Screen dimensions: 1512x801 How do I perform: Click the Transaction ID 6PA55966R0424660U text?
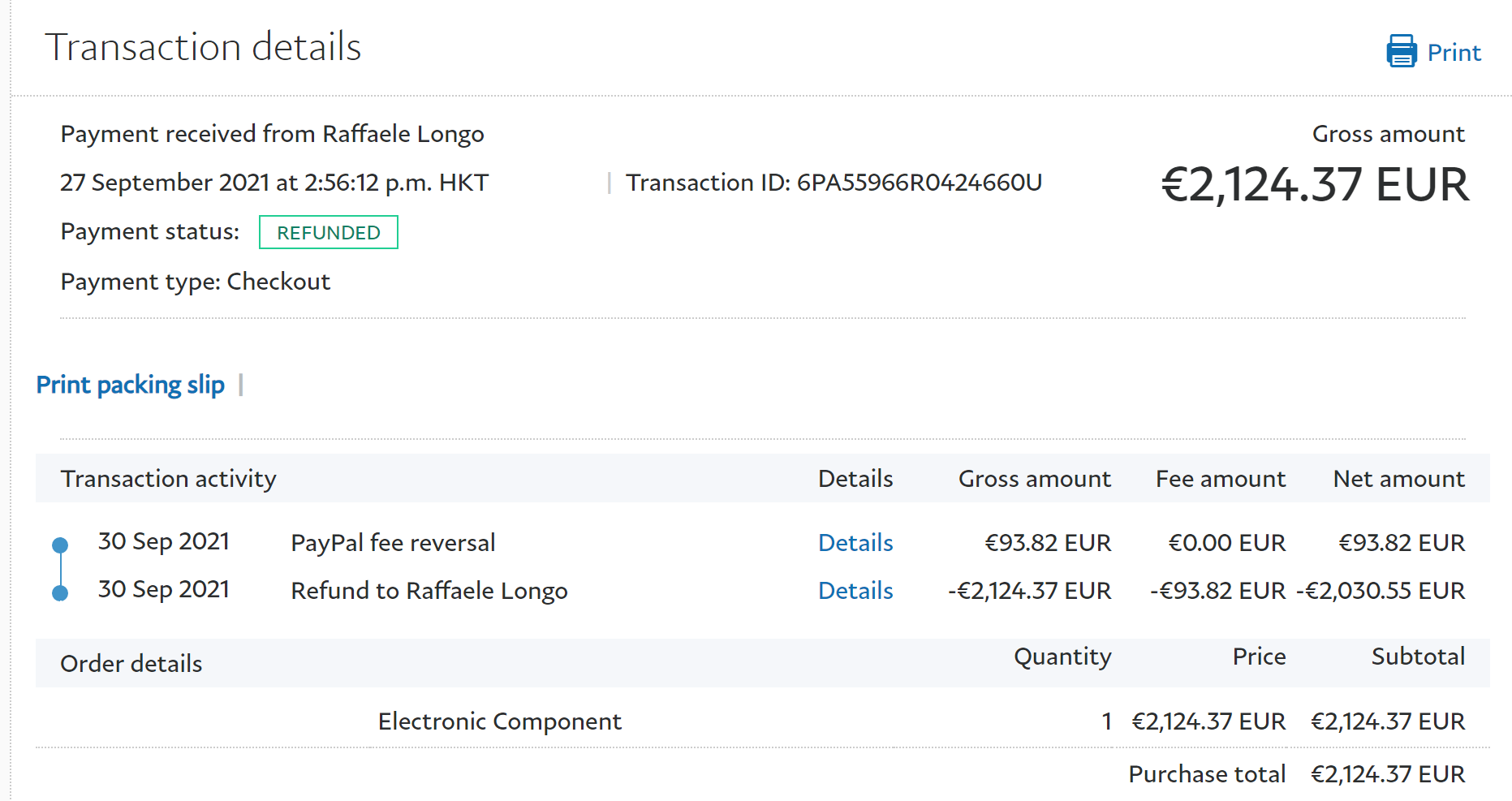coord(834,183)
